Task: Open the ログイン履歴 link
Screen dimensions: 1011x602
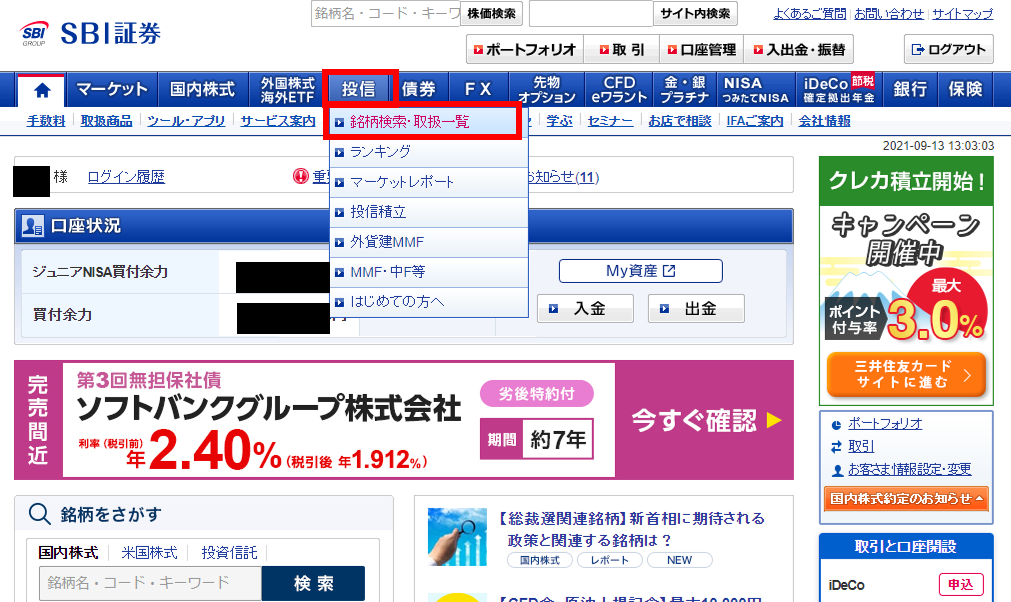Action: pos(126,177)
